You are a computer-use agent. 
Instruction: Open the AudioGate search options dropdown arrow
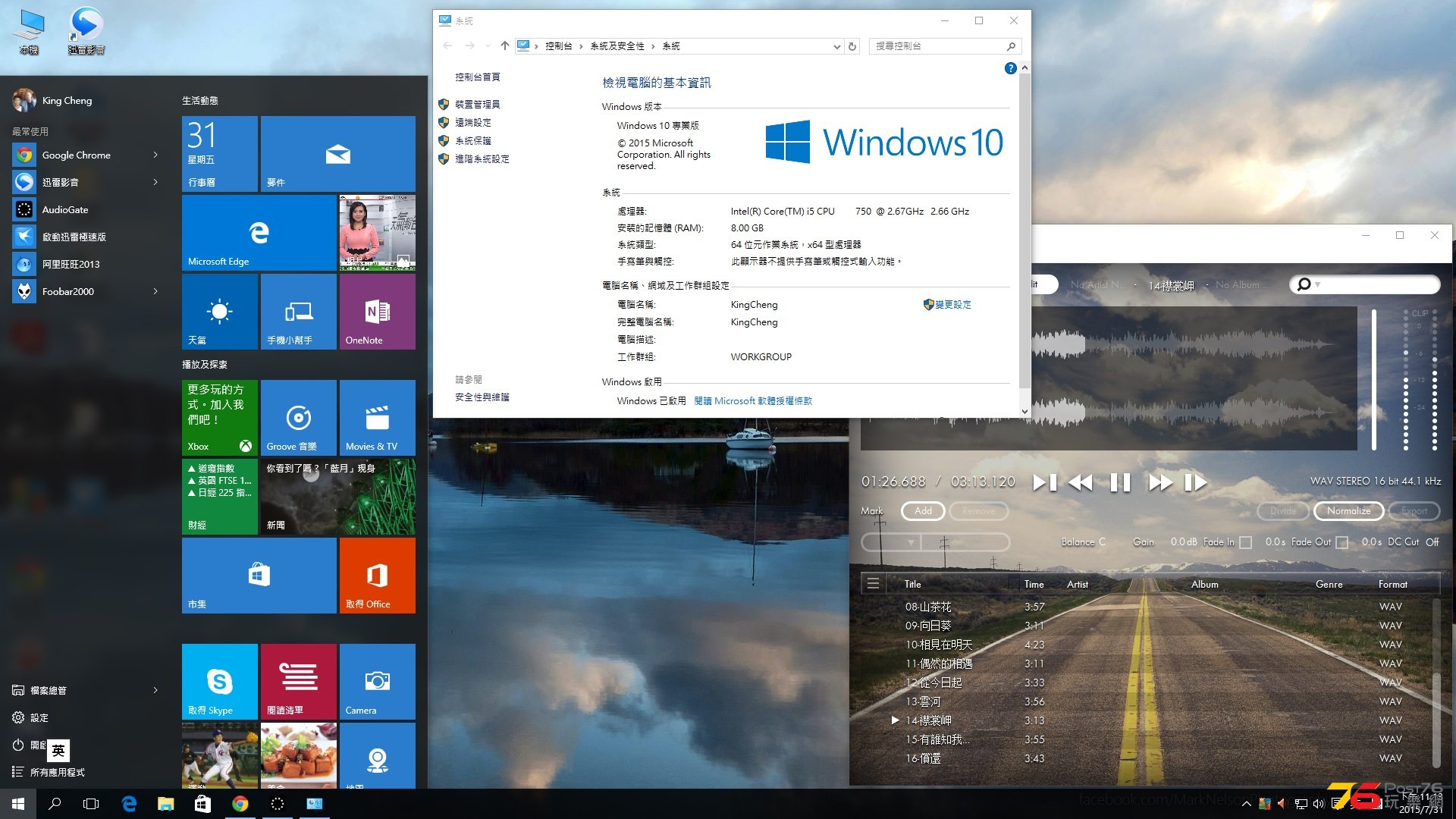click(x=1317, y=284)
